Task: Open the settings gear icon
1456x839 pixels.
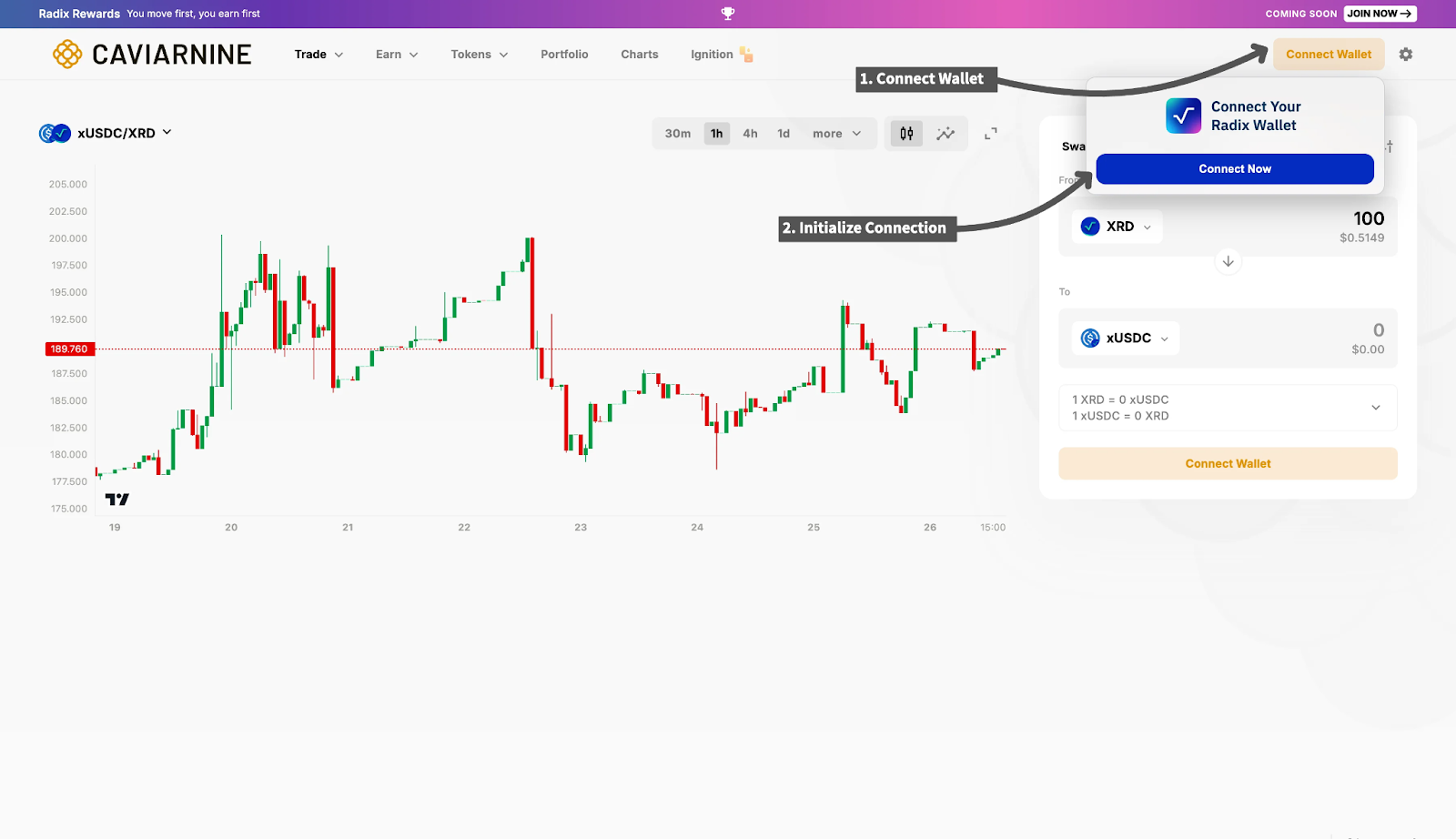Action: pyautogui.click(x=1406, y=55)
